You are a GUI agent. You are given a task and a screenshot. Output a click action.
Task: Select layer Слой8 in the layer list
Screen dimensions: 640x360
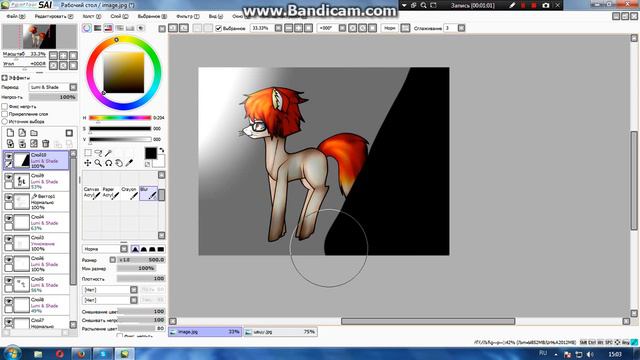tap(36, 305)
